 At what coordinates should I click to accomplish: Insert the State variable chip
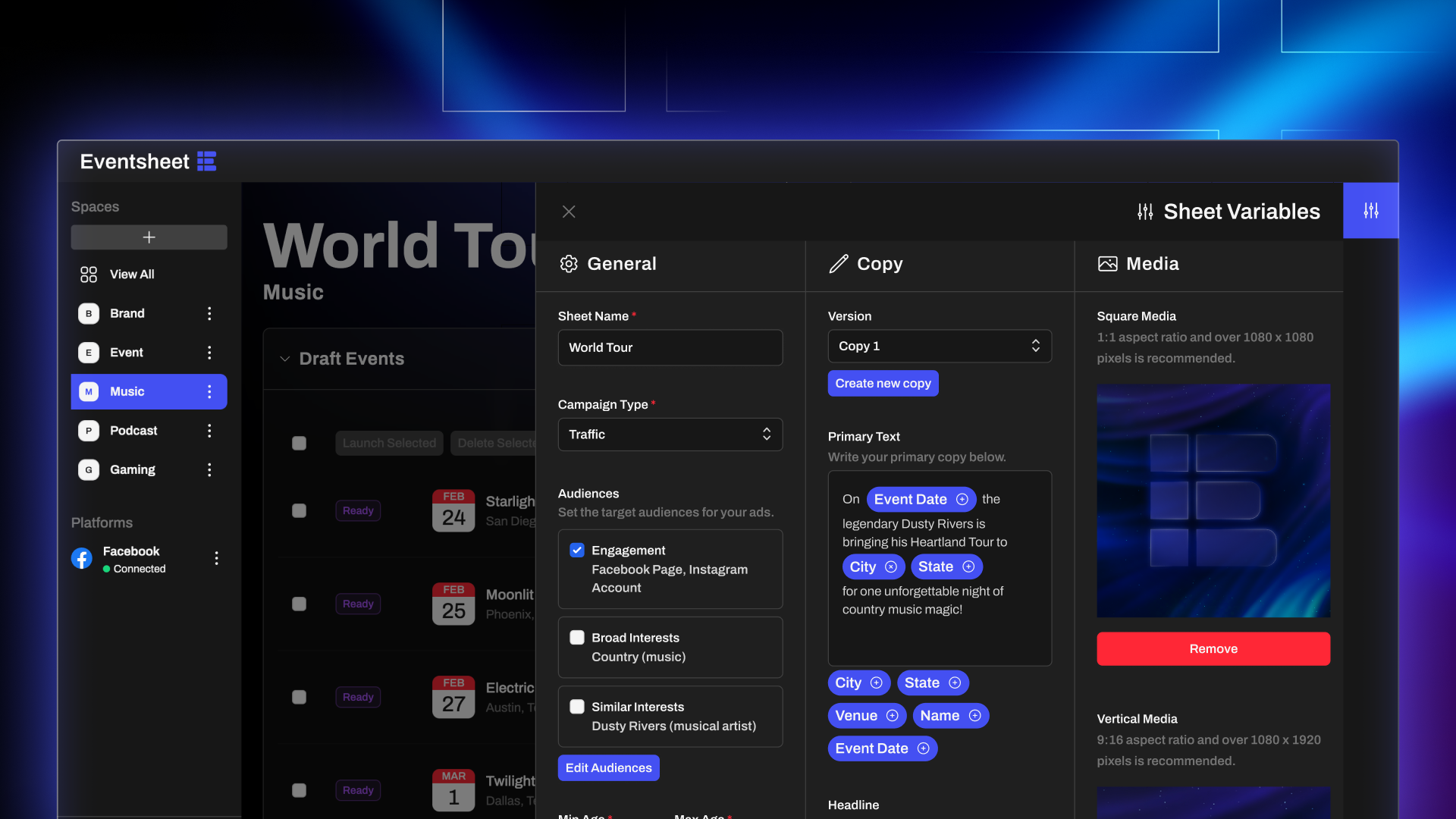coord(933,683)
